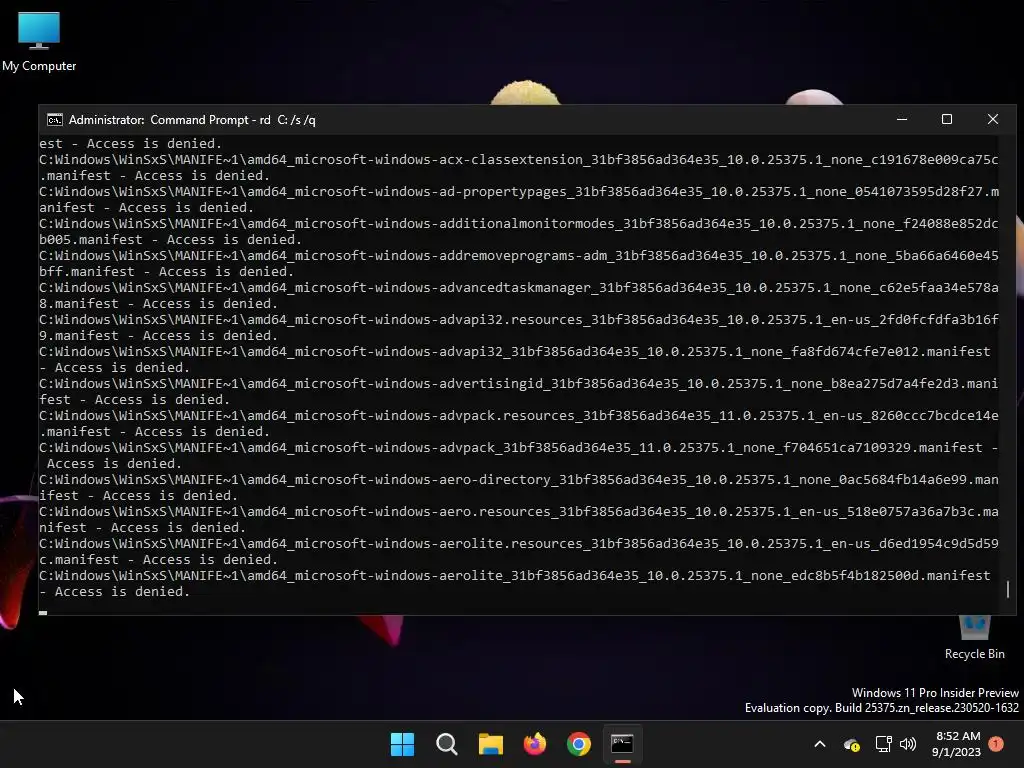
Task: Click the line with acx-classextension manifest path
Action: 519,160
